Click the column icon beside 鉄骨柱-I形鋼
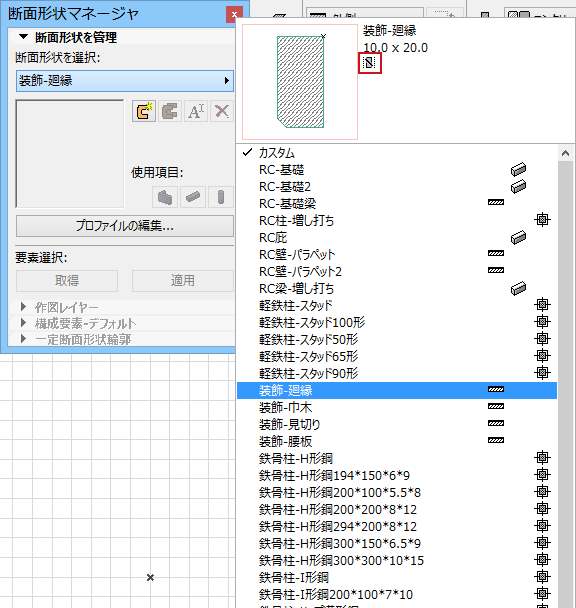The image size is (576, 608). coord(542,577)
